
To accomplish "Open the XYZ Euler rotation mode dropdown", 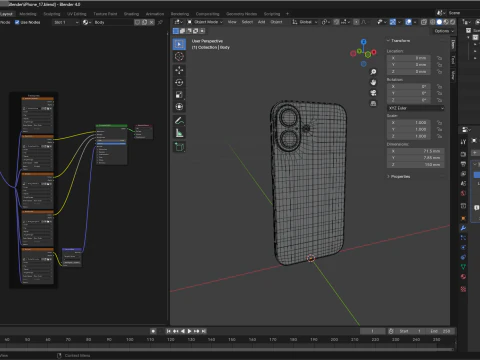I will point(416,108).
